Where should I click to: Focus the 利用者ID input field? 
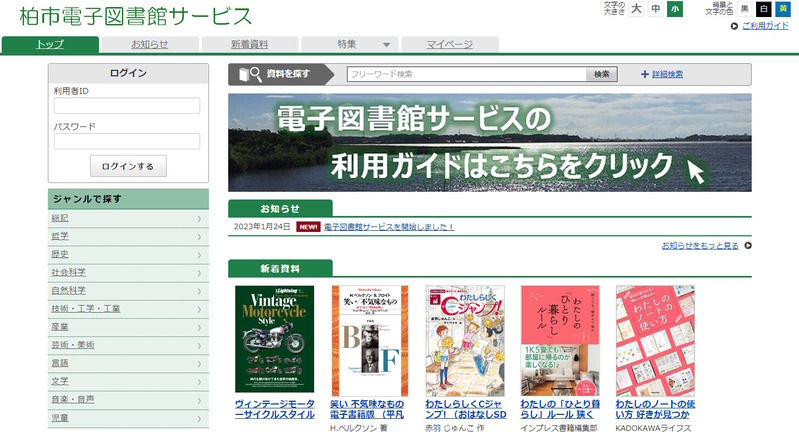point(127,105)
